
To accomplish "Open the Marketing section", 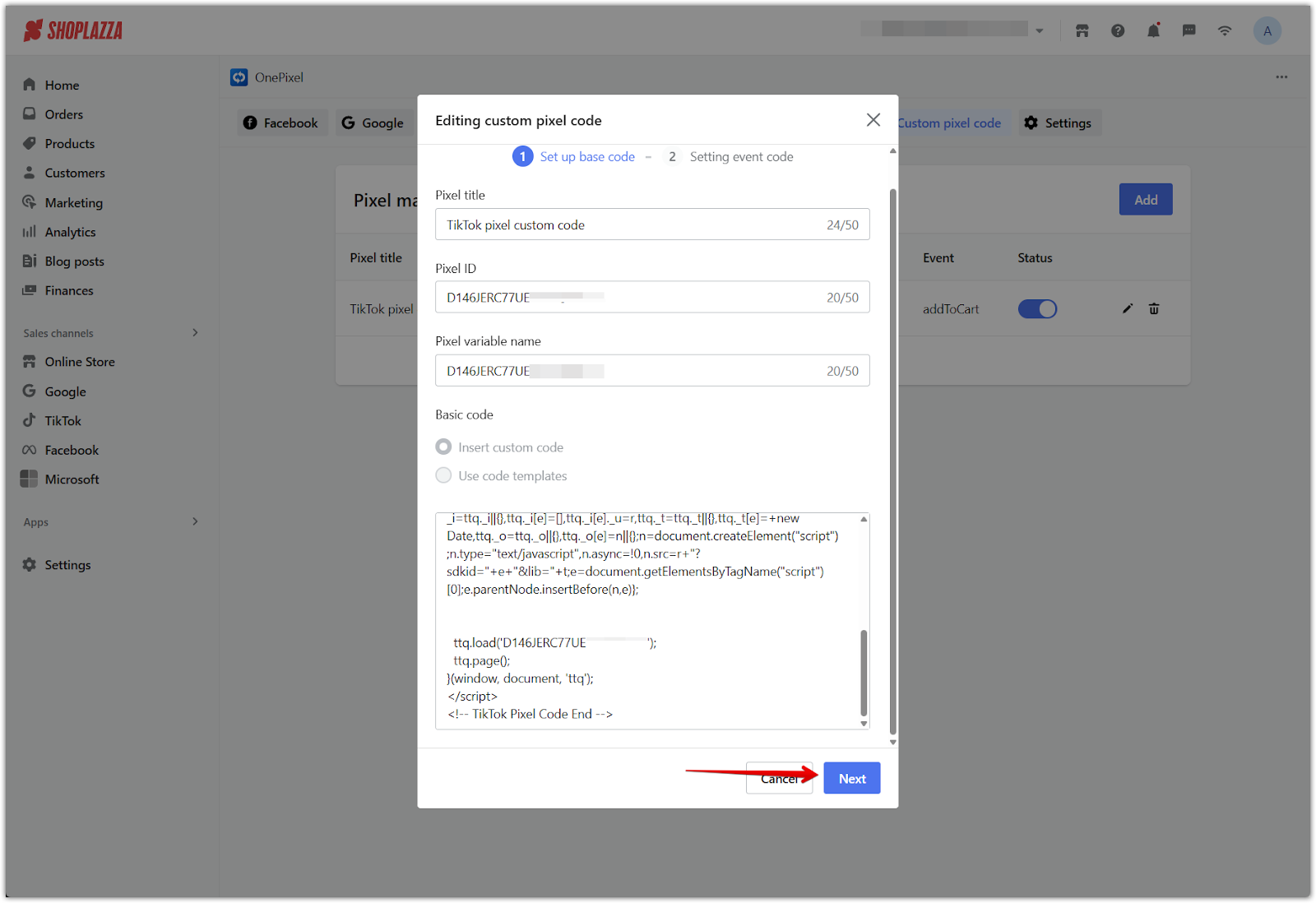I will pyautogui.click(x=74, y=203).
